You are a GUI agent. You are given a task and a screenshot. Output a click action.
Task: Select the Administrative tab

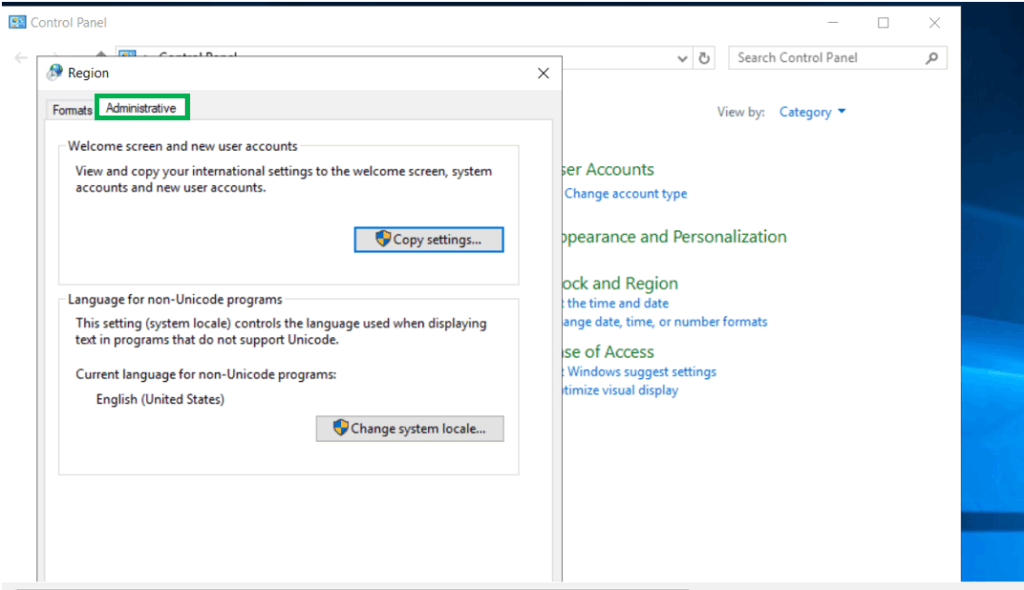point(141,108)
